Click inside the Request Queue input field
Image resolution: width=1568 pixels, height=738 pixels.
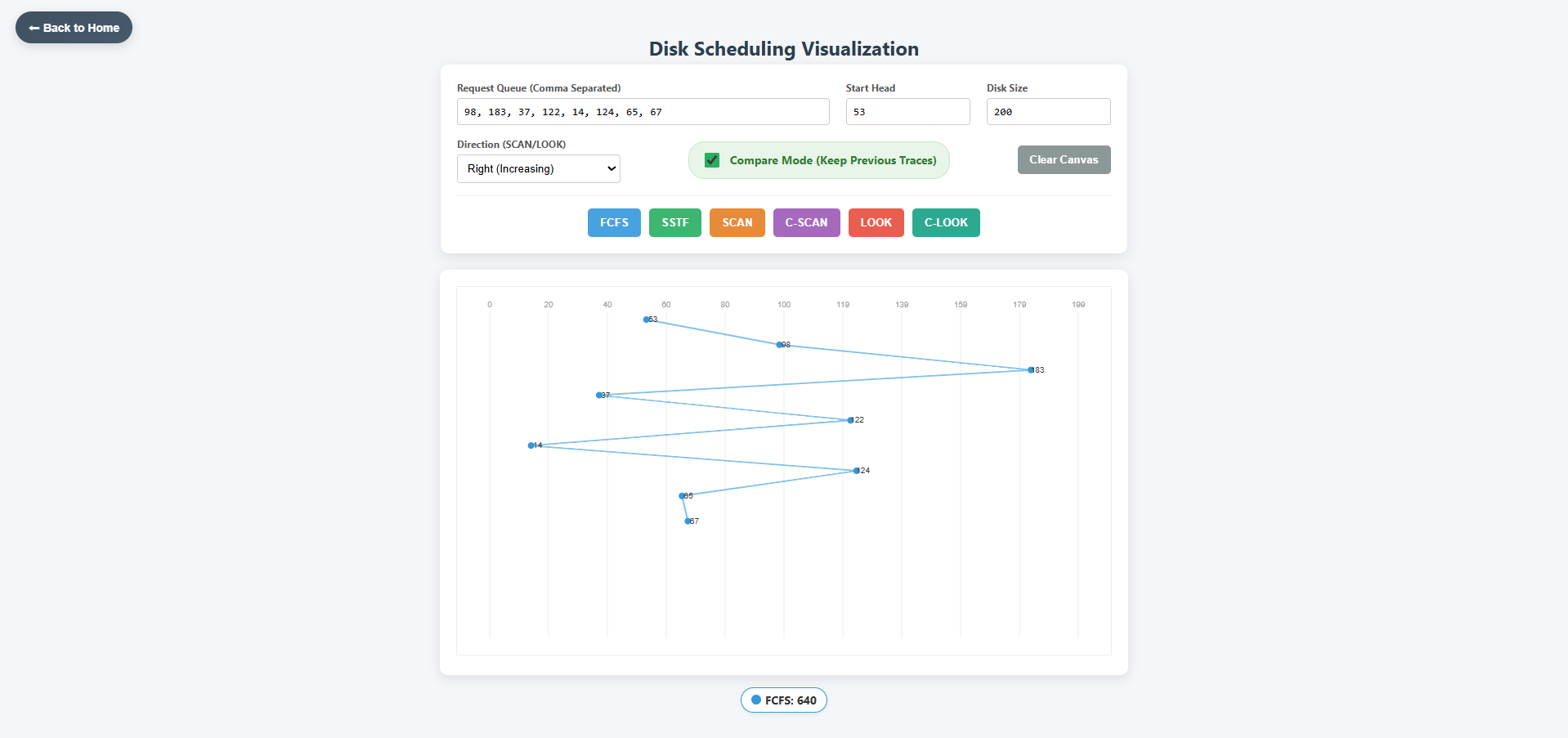click(x=643, y=111)
